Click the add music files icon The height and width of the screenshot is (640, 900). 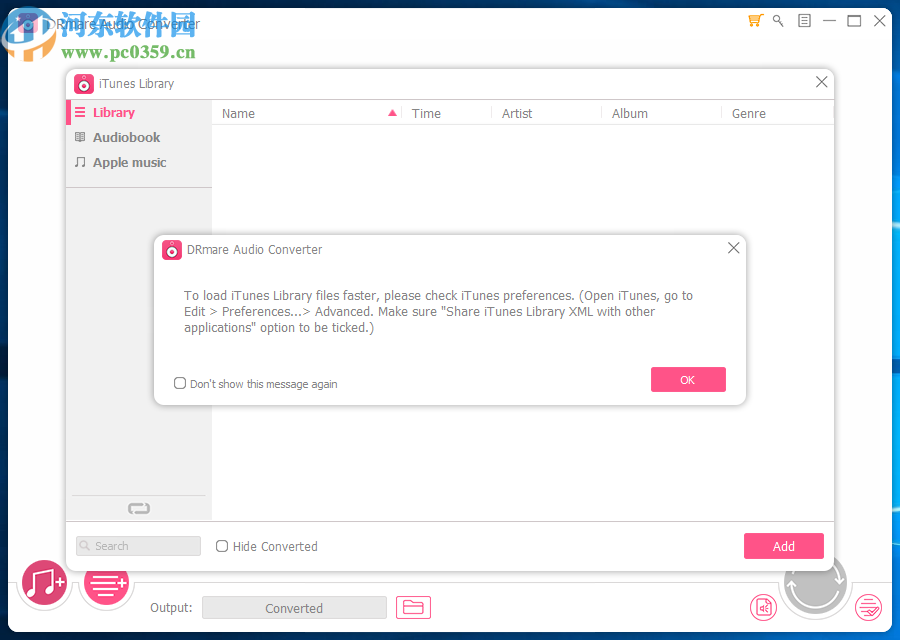pos(44,583)
